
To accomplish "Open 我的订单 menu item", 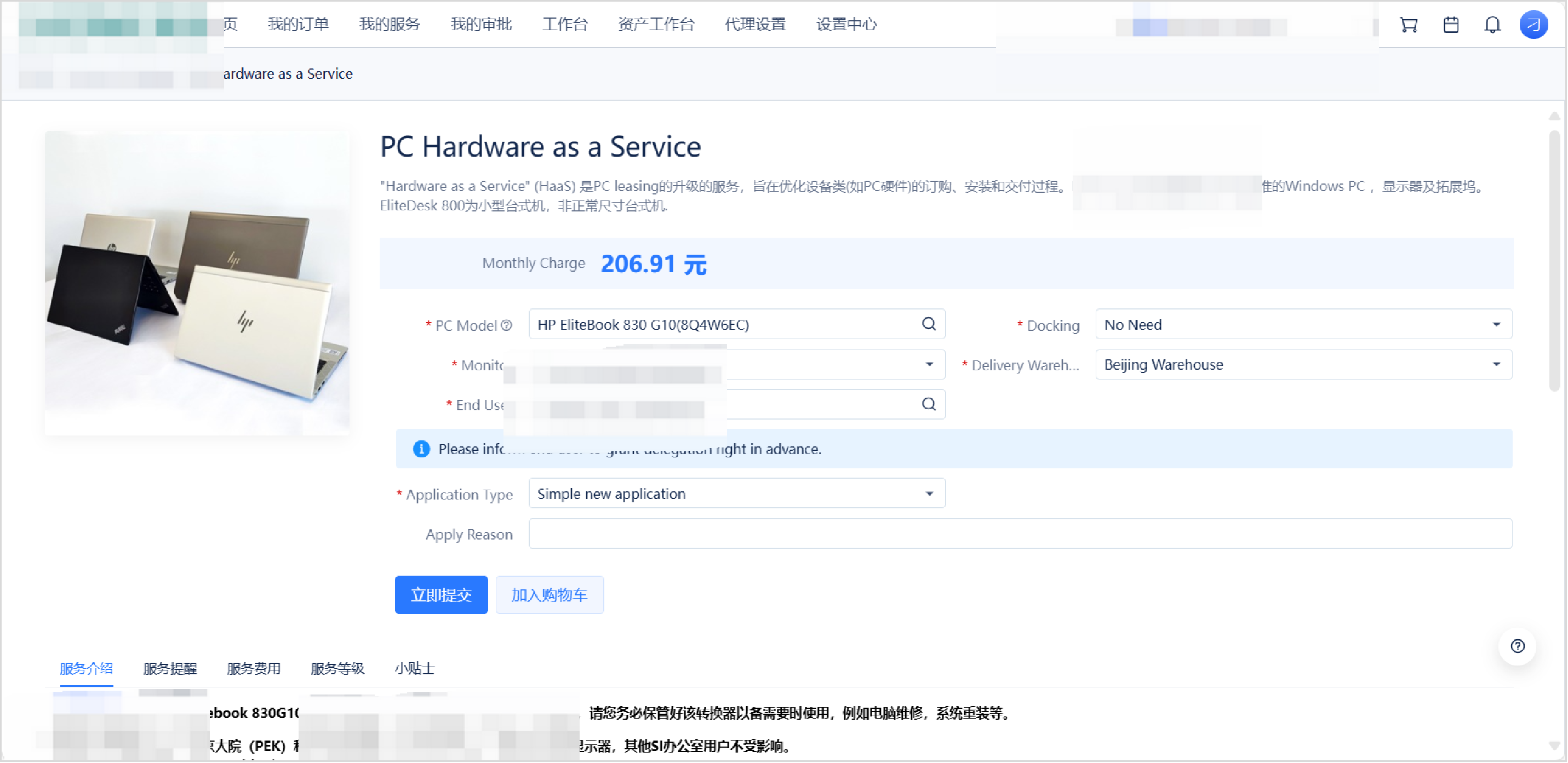I will pyautogui.click(x=298, y=24).
